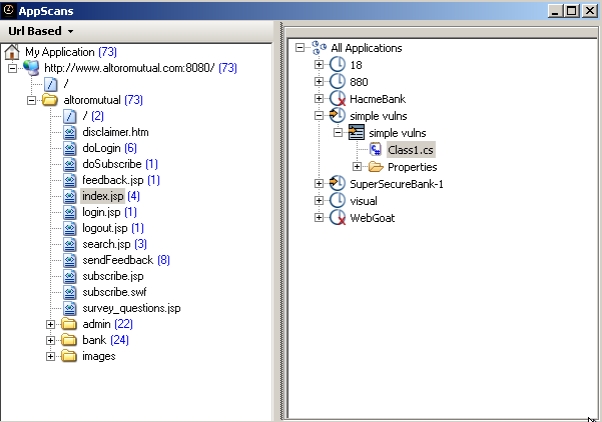
Task: Click the page icon beside sendFeedback
Action: pos(69,260)
